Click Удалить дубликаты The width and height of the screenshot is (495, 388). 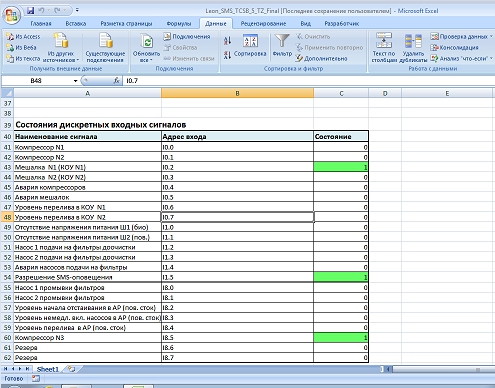[x=413, y=48]
